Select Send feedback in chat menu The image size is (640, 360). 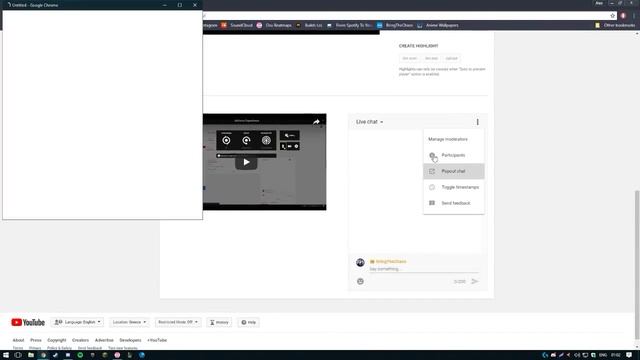click(x=454, y=203)
